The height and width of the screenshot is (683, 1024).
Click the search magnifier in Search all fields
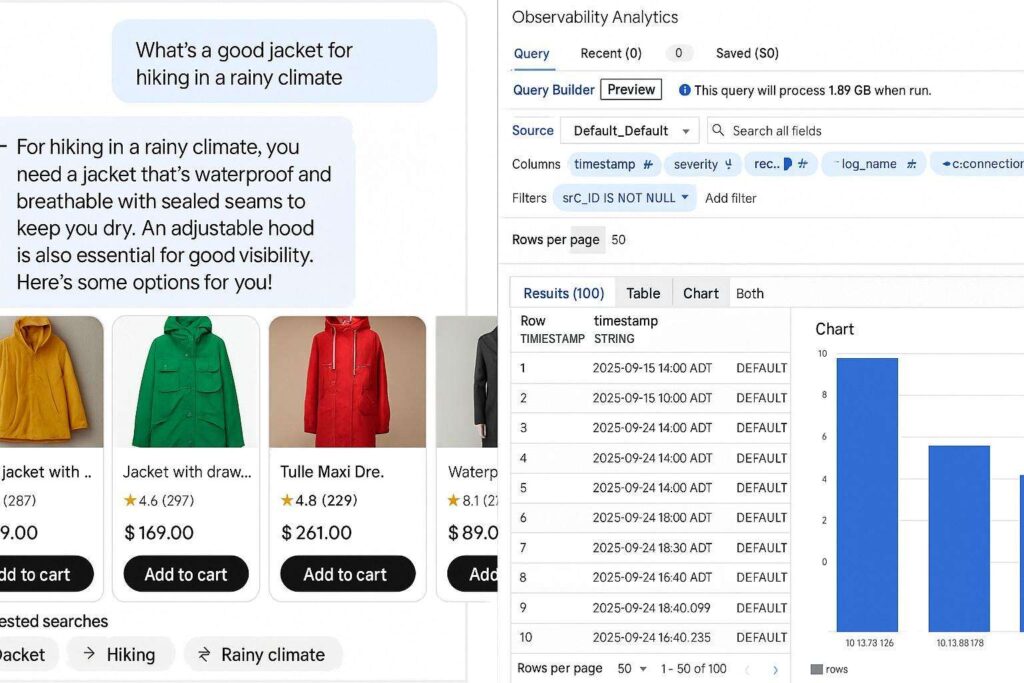pyautogui.click(x=718, y=130)
